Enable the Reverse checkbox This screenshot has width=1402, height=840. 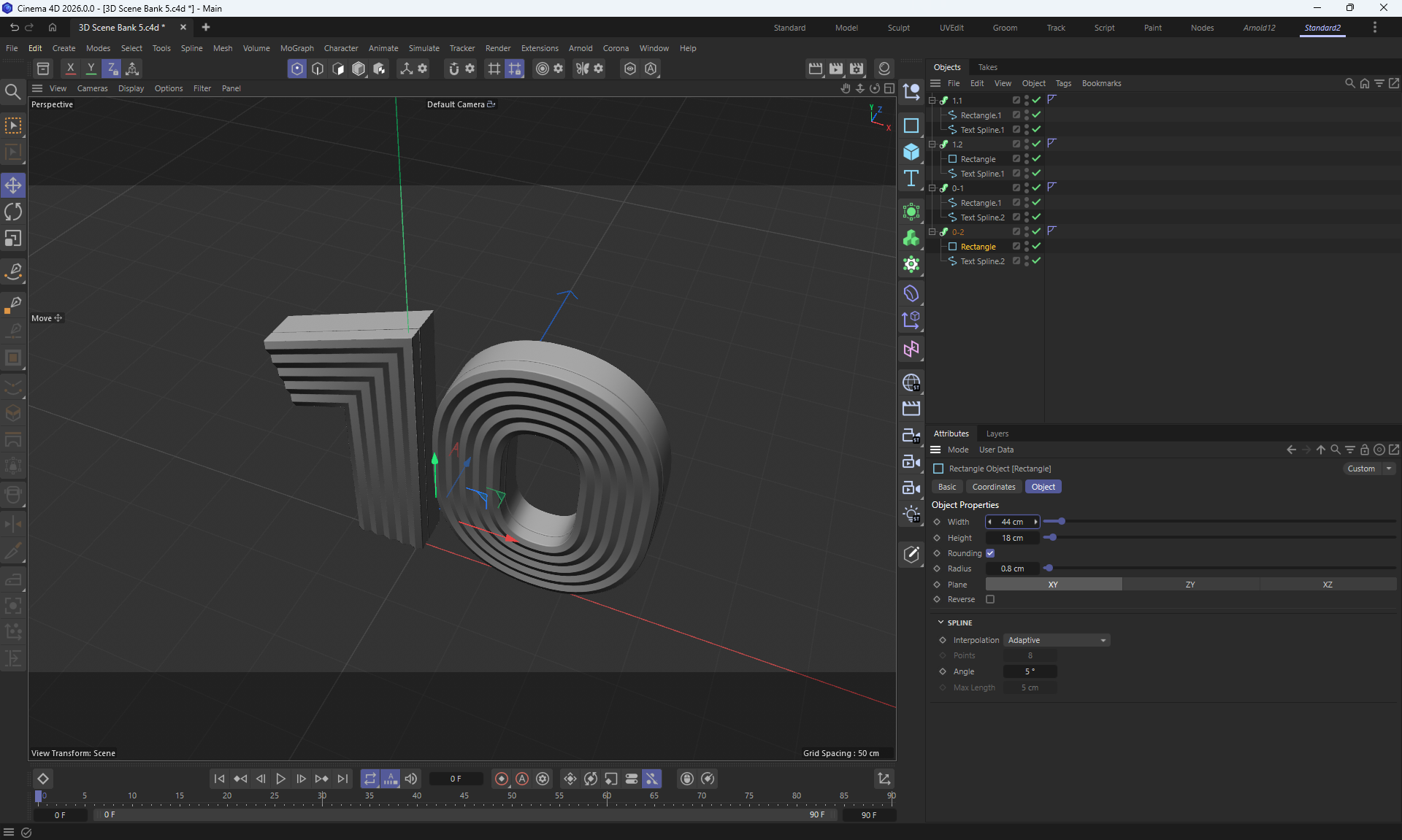(x=990, y=599)
